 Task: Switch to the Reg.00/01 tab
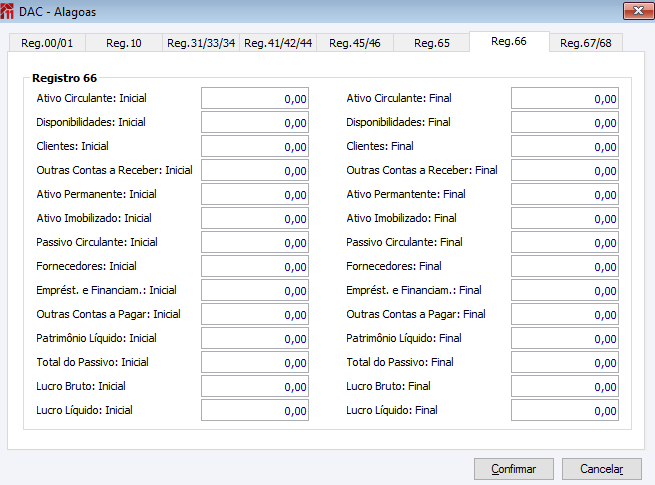(x=47, y=43)
